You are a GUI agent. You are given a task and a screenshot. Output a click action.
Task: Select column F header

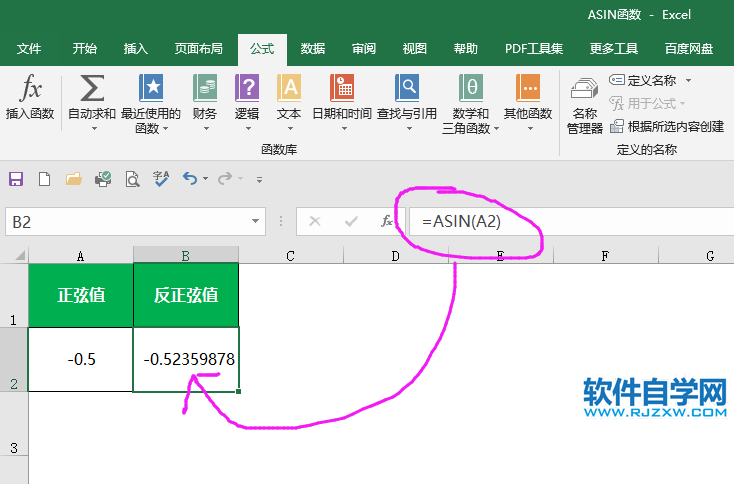606,256
